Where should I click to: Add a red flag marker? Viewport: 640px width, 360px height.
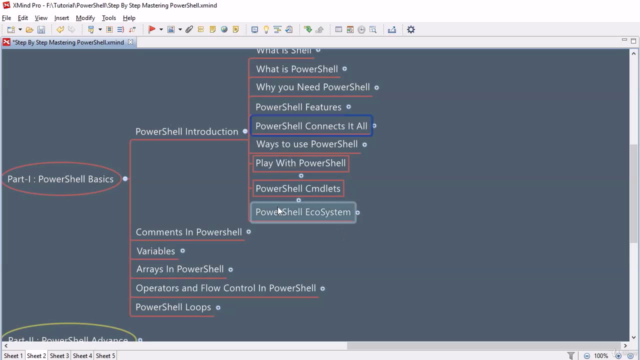tap(152, 30)
